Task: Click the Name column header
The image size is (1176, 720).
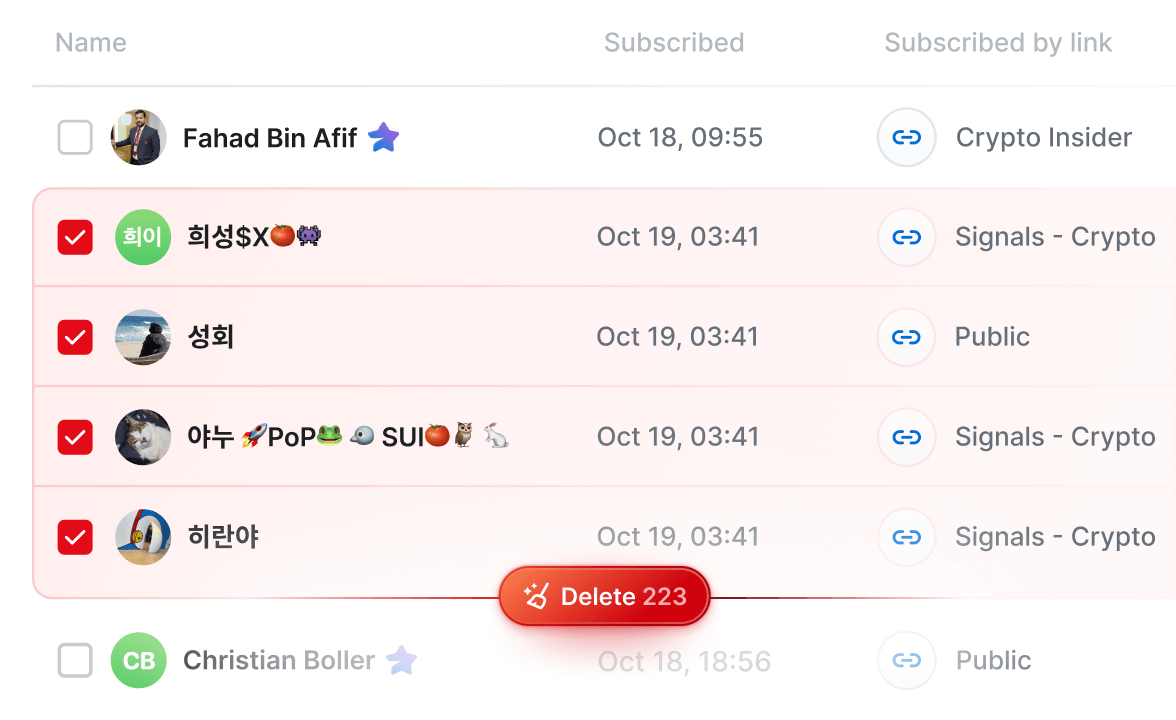Action: [x=90, y=42]
